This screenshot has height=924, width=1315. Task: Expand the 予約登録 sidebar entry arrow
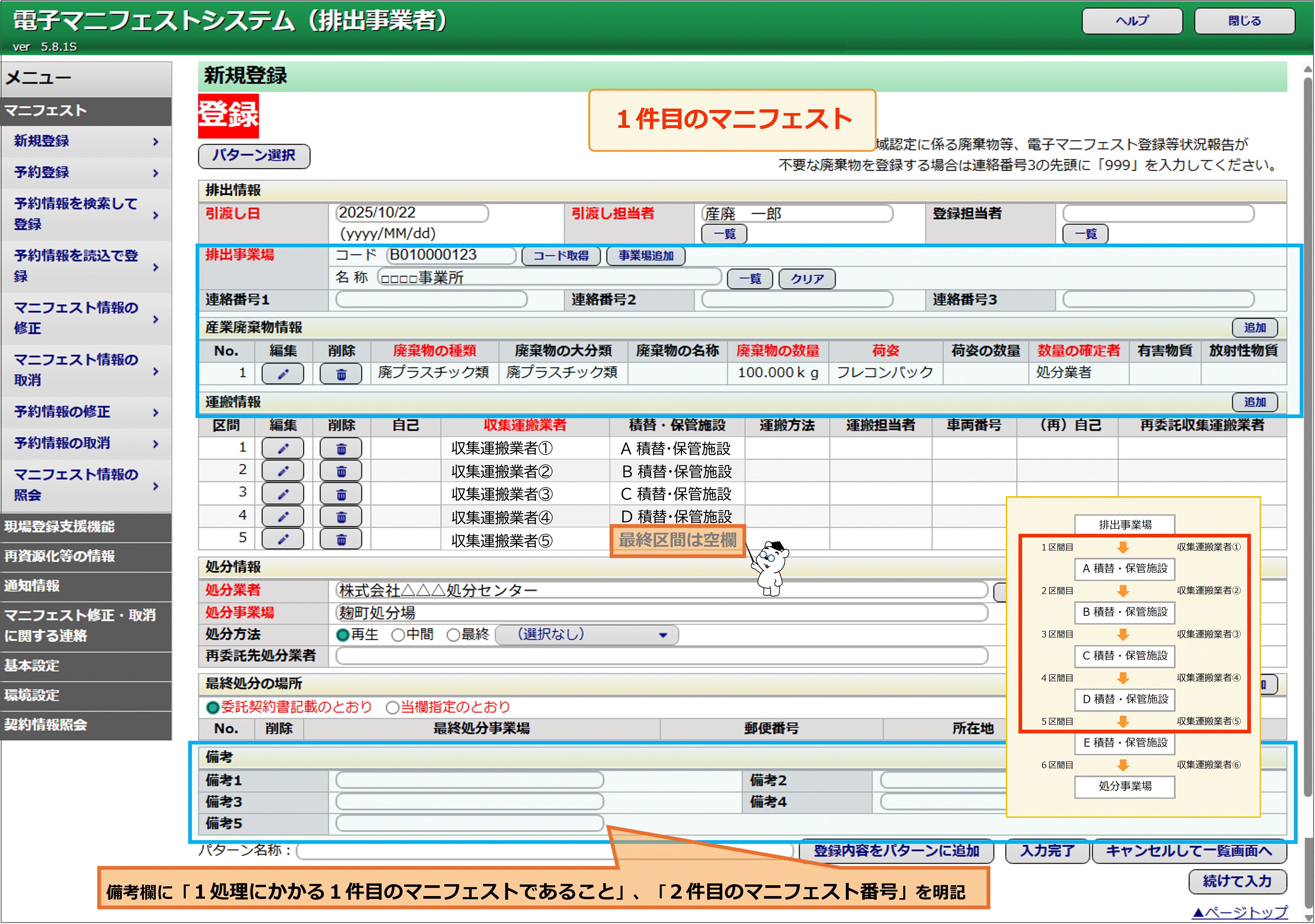pyautogui.click(x=156, y=173)
